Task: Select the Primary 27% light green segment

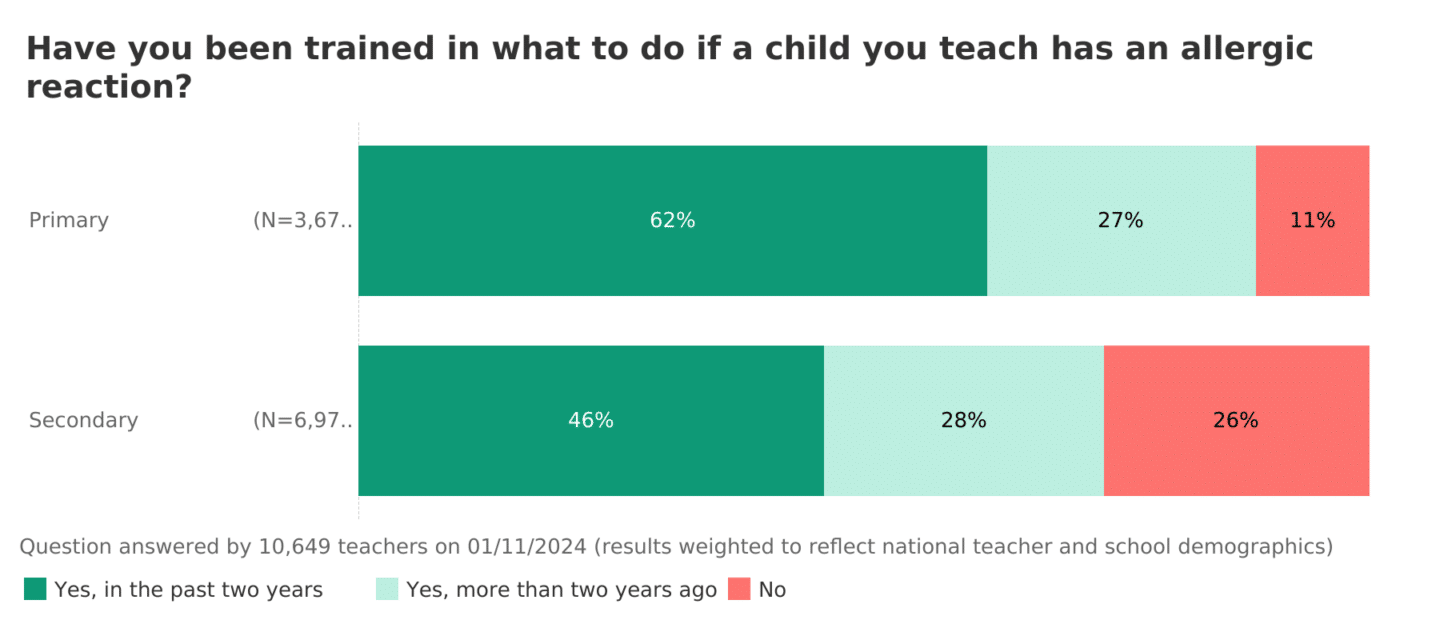Action: click(1121, 260)
